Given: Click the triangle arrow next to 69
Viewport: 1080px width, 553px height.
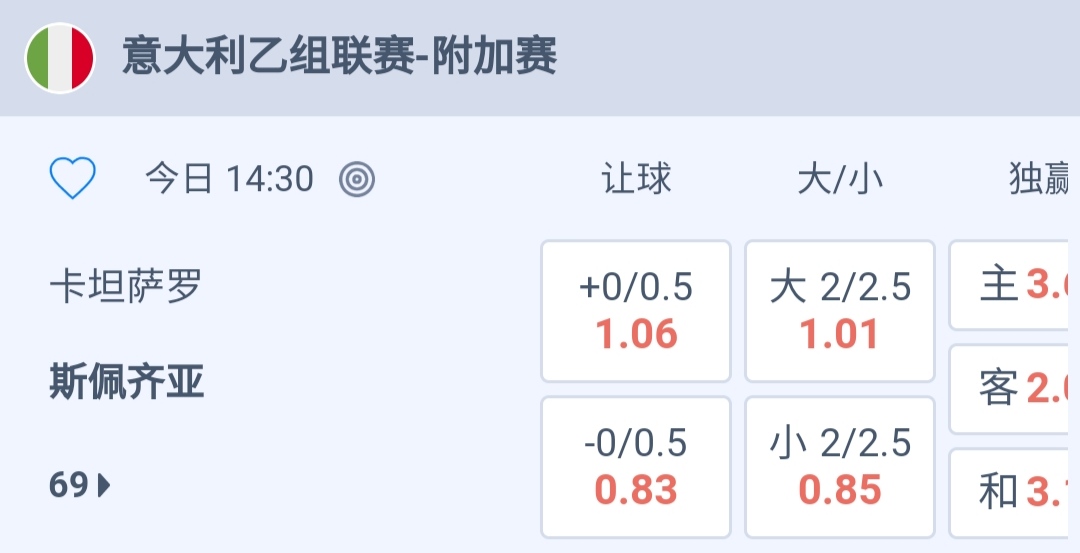Looking at the screenshot, I should tap(105, 486).
